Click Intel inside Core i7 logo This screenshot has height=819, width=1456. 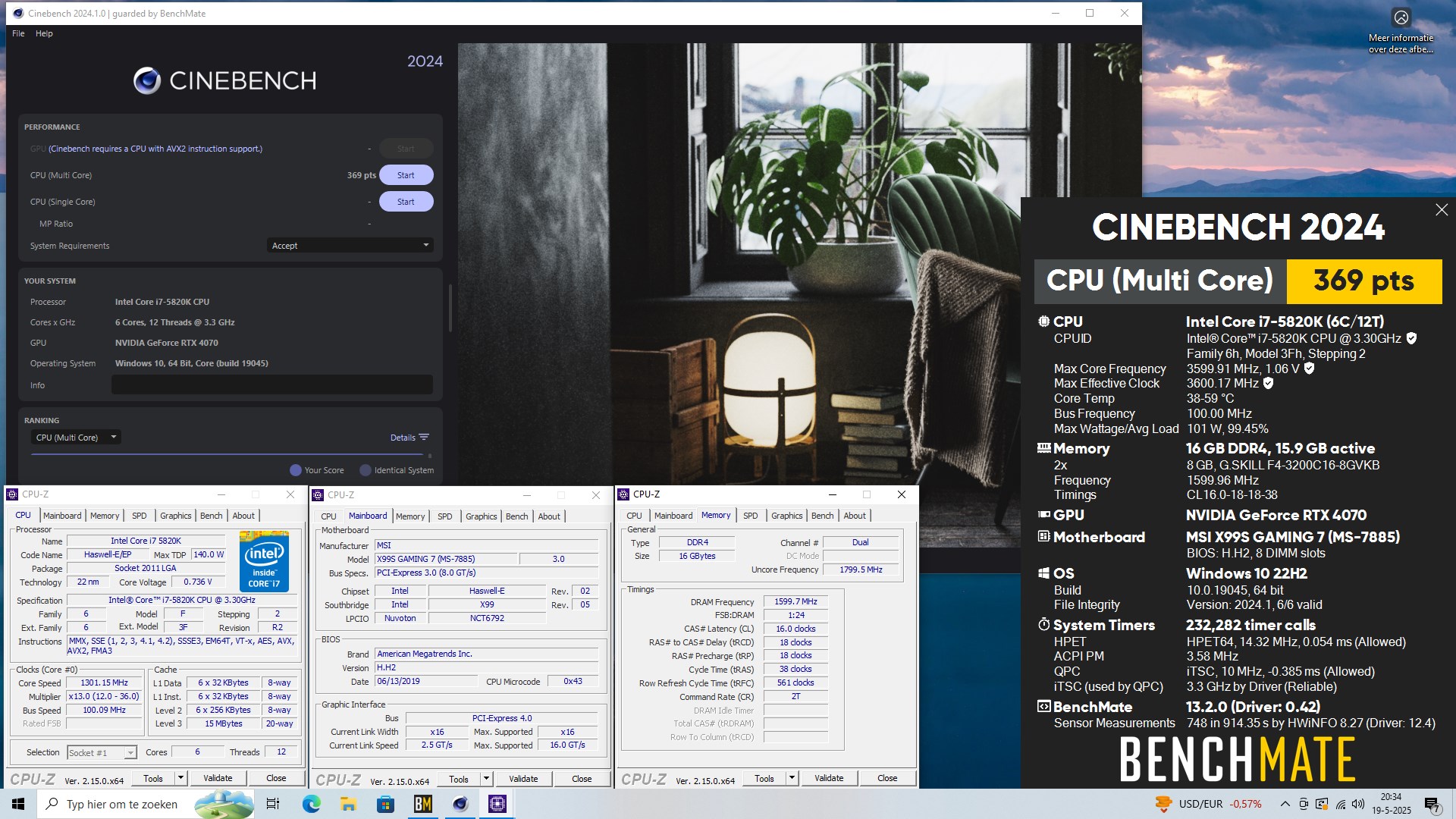(264, 561)
